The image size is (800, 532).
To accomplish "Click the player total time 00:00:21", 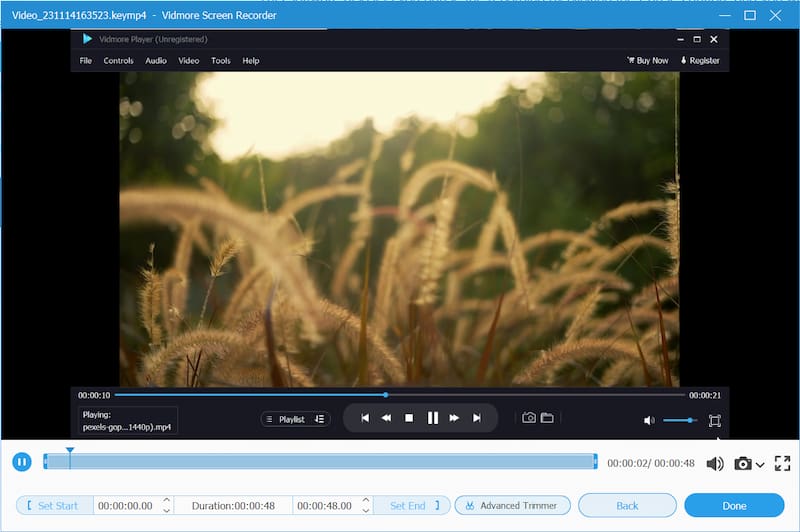I will [x=705, y=395].
